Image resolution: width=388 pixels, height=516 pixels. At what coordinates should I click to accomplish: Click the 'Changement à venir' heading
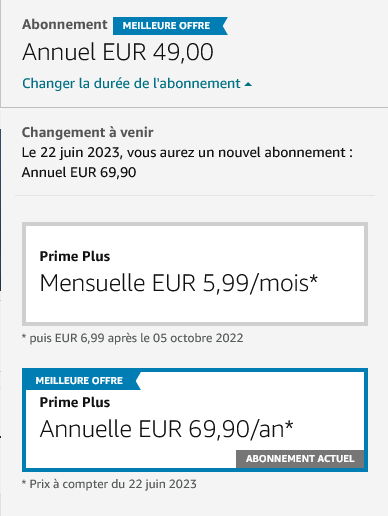88,132
